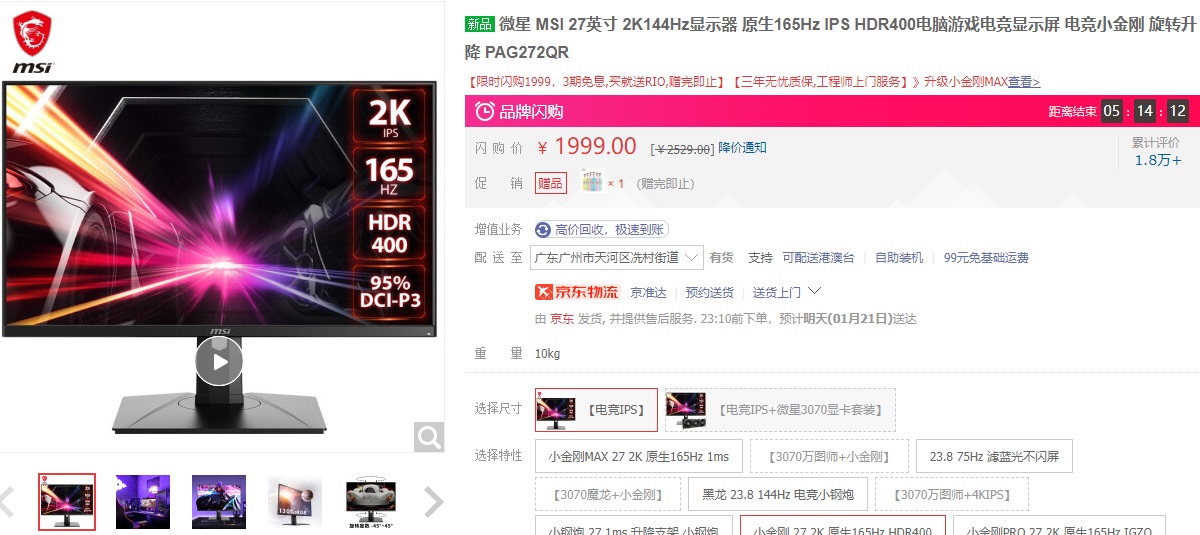Show next thumbnails with the right arrow
The width and height of the screenshot is (1200, 535).
coord(433,501)
